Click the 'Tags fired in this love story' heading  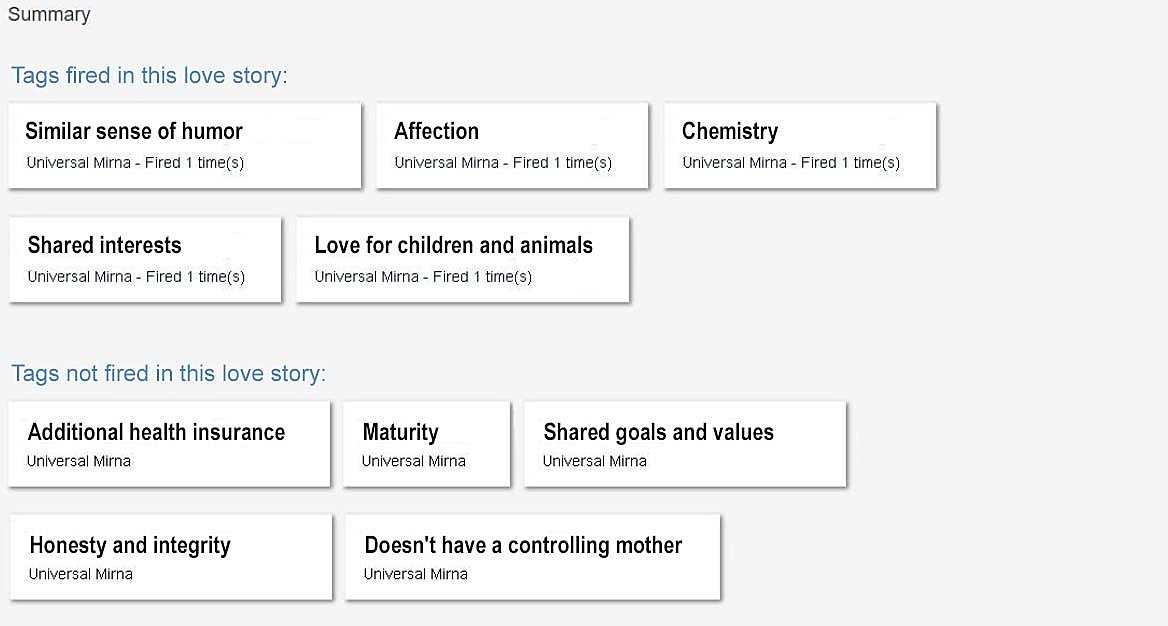(x=149, y=76)
